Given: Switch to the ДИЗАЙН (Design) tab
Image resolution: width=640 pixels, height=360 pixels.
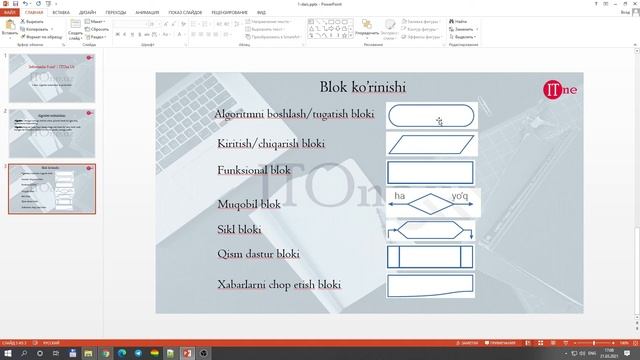Looking at the screenshot, I should [87, 12].
